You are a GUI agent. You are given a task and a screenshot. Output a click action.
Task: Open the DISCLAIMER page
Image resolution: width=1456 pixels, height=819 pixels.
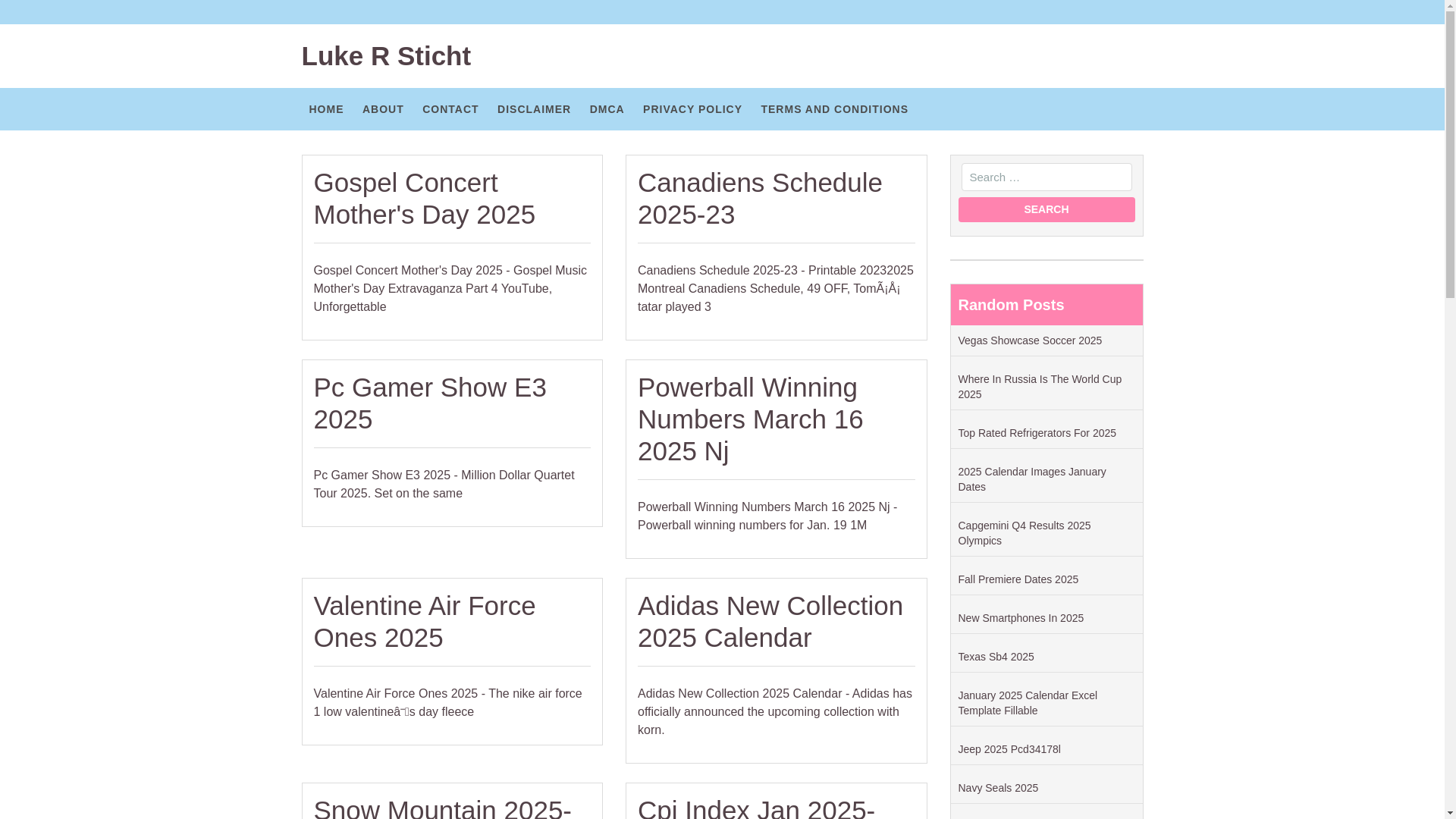(534, 109)
